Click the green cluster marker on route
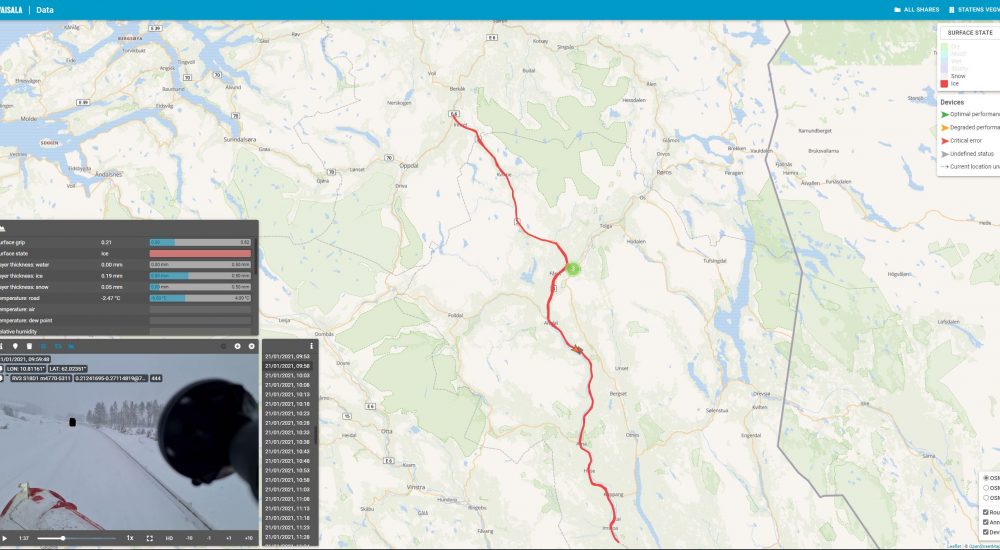This screenshot has width=1000, height=550. click(573, 269)
